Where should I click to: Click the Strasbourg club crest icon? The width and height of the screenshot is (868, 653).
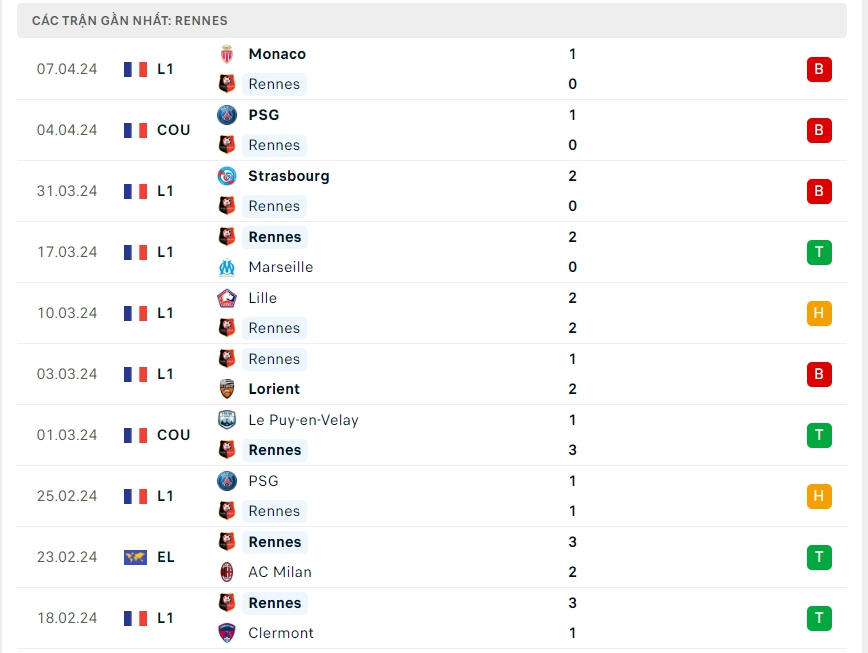point(227,176)
